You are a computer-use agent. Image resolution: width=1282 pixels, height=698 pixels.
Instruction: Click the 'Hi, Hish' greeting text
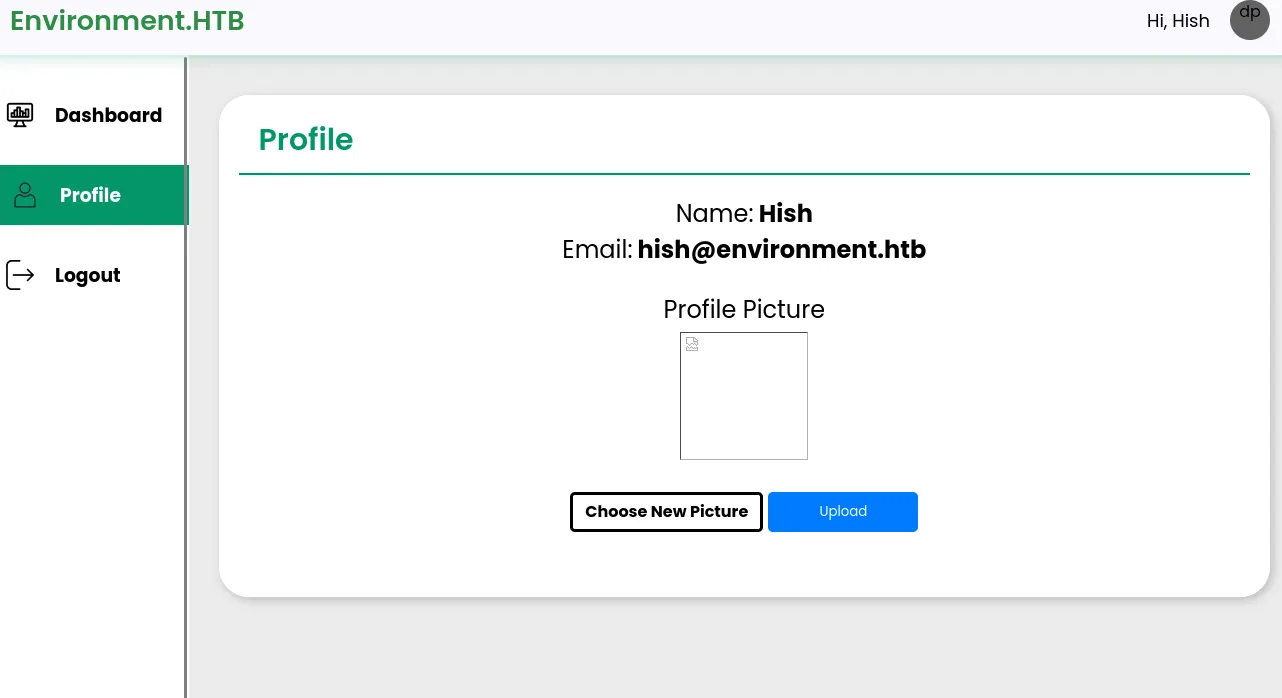point(1178,21)
